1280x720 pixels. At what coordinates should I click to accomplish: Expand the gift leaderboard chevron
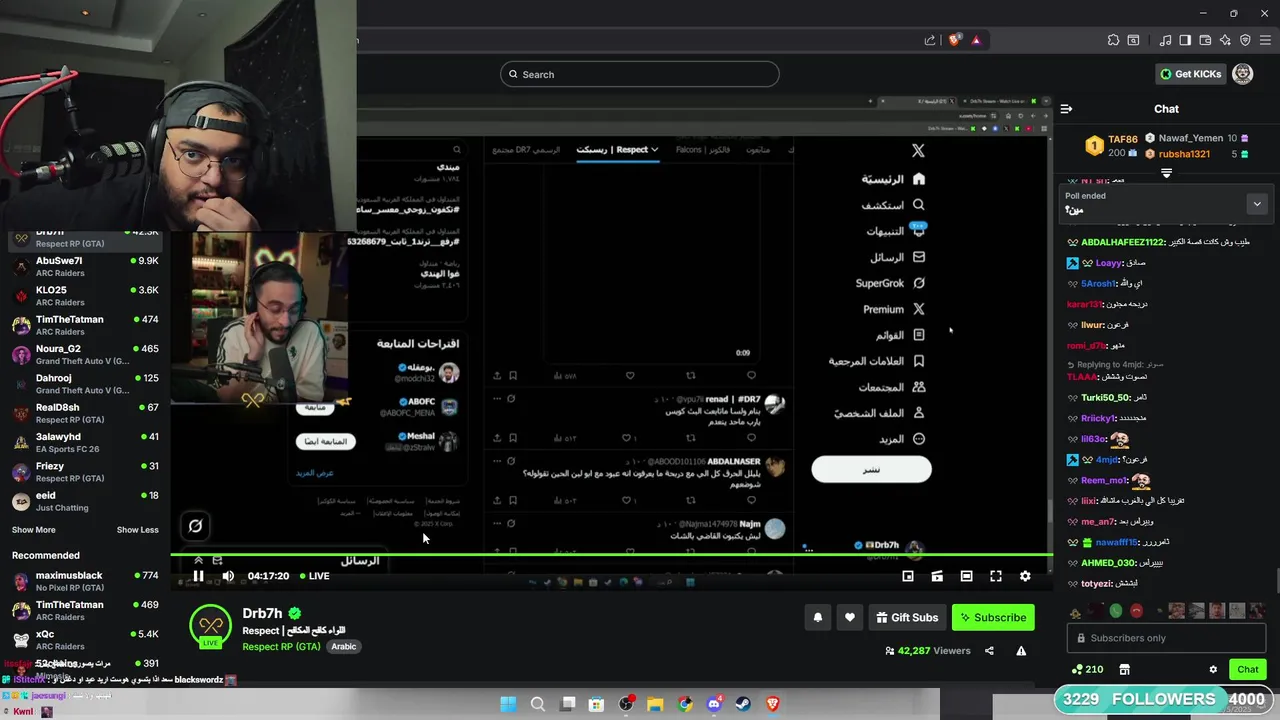[x=1166, y=173]
